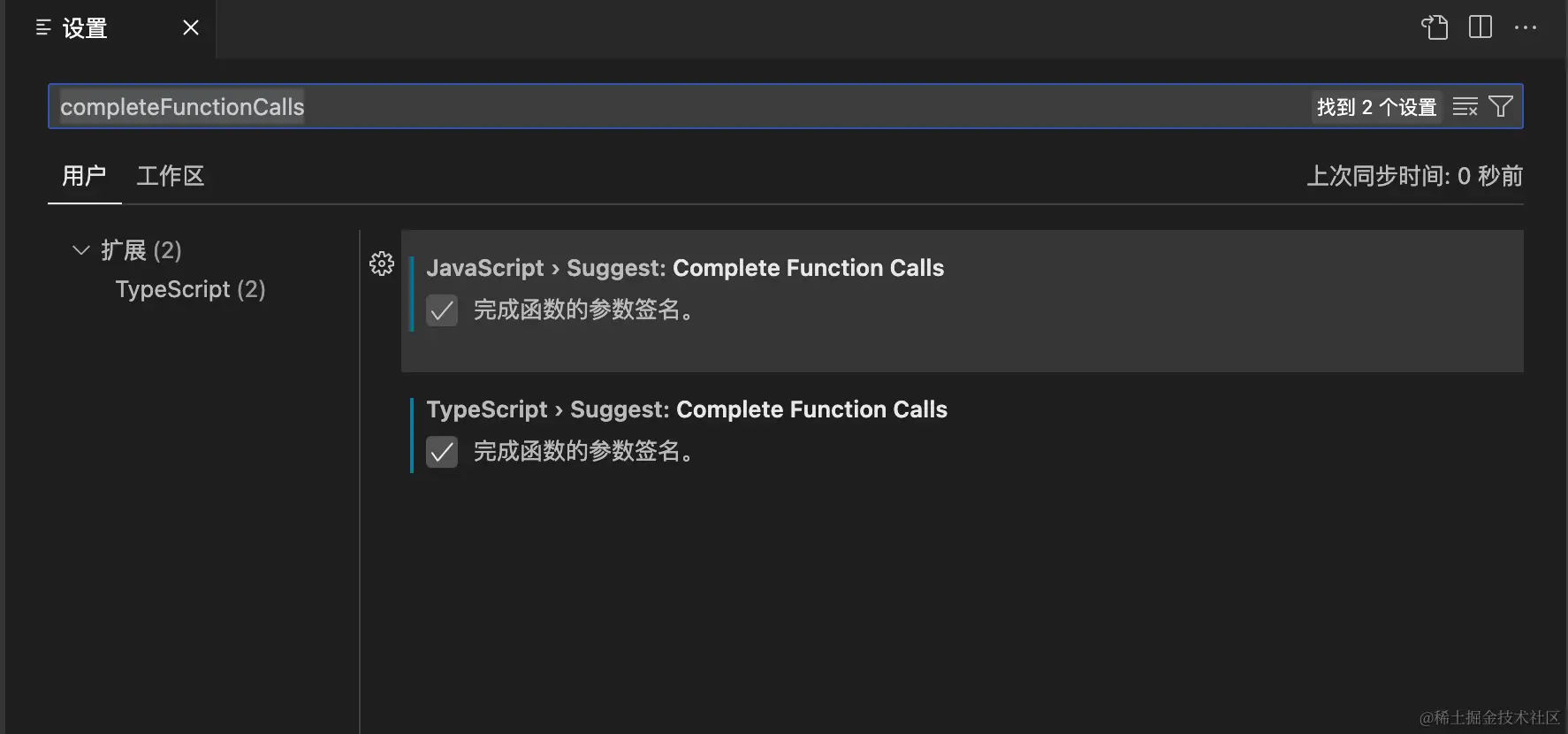
Task: Click the settings tab list icon
Action: point(43,28)
